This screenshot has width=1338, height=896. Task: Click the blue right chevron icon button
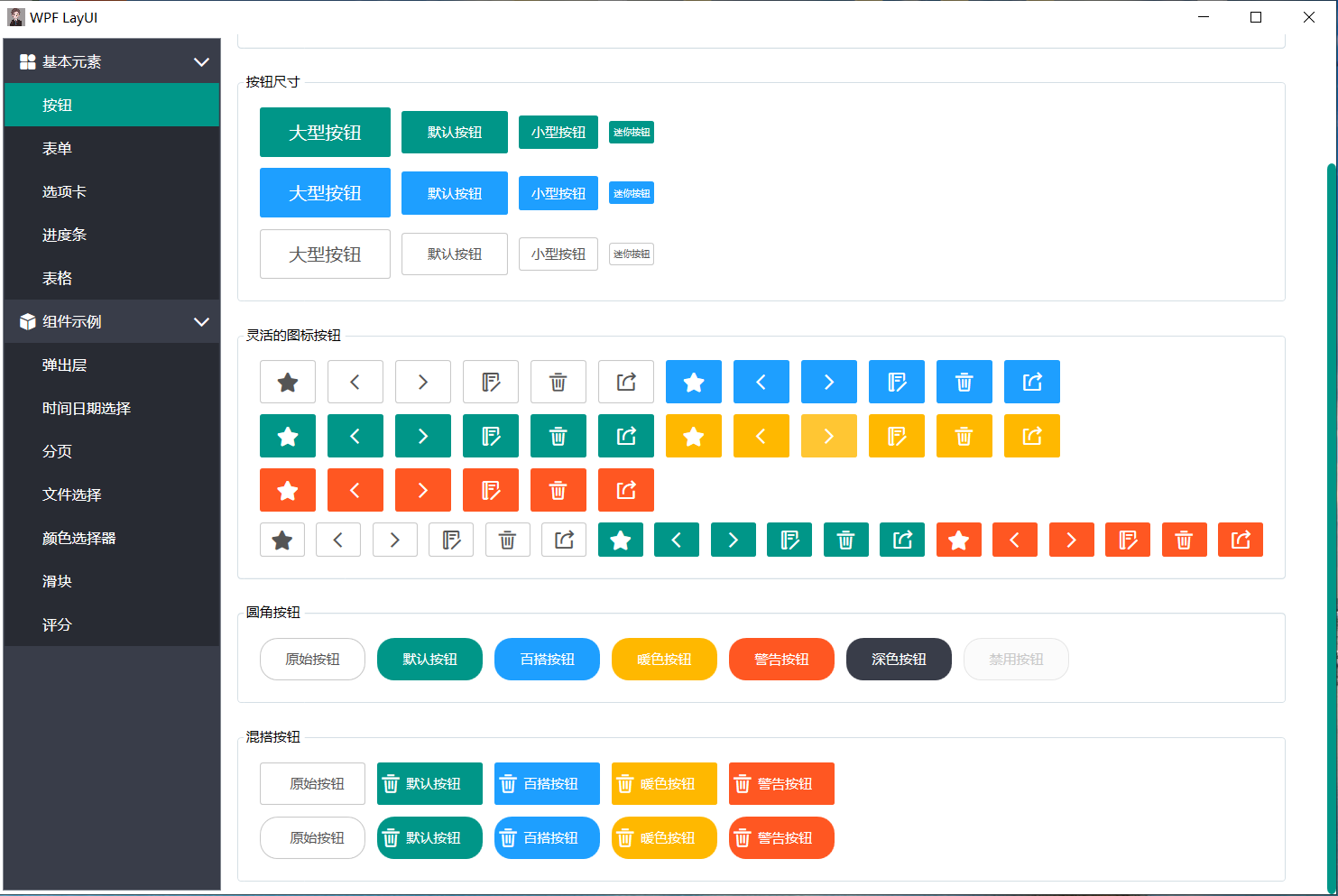(x=828, y=382)
